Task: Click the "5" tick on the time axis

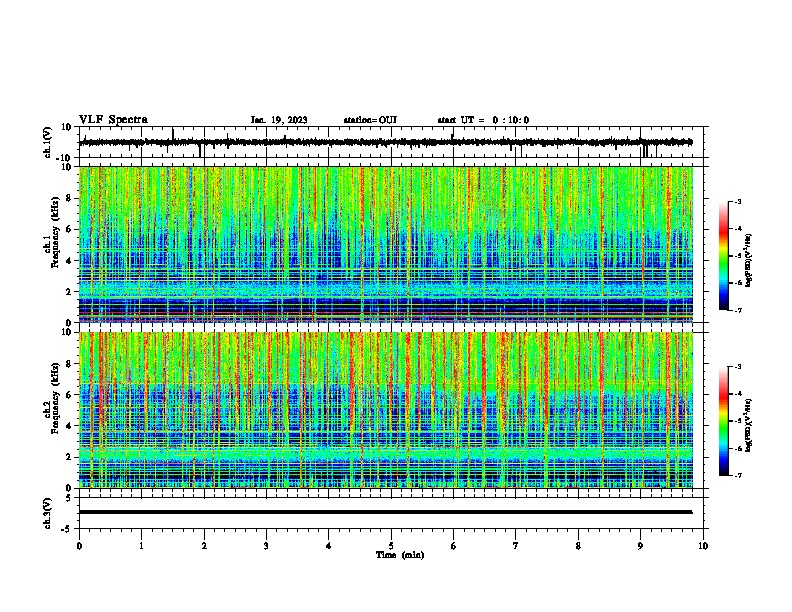Action: coord(391,546)
